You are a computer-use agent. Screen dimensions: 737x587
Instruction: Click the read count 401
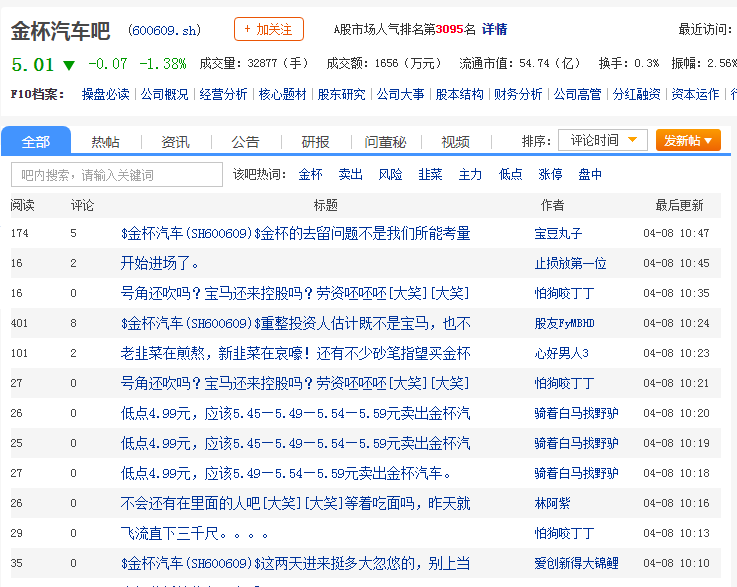19,323
